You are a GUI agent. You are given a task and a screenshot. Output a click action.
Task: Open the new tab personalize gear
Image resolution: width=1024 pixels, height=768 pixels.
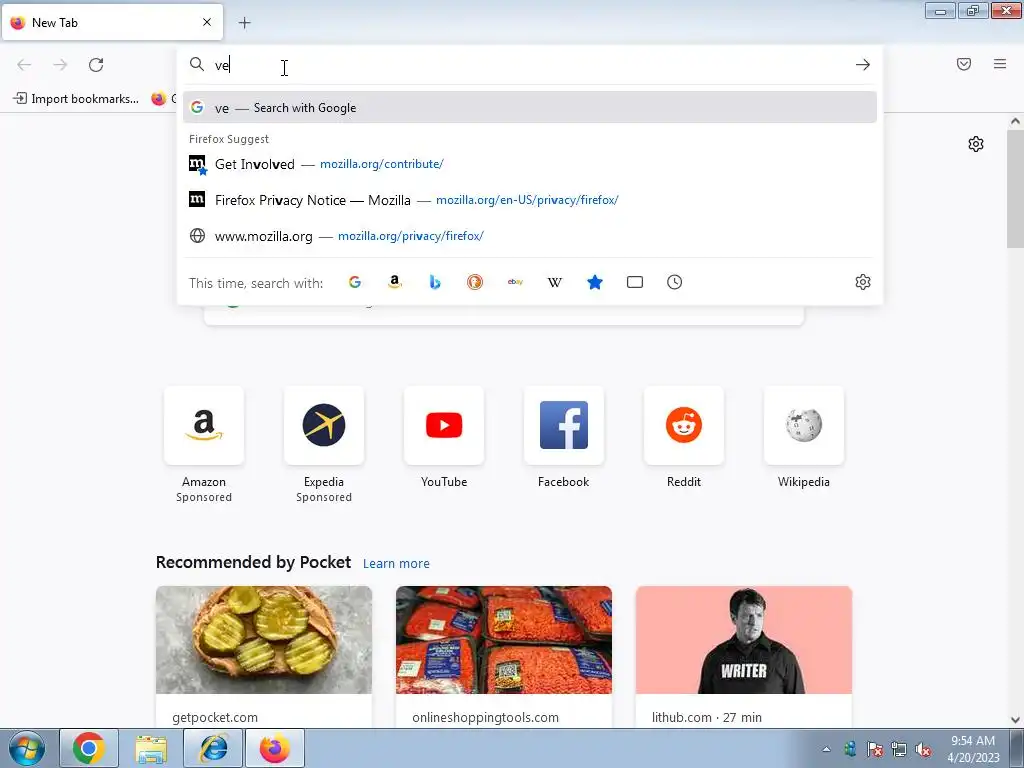976,144
